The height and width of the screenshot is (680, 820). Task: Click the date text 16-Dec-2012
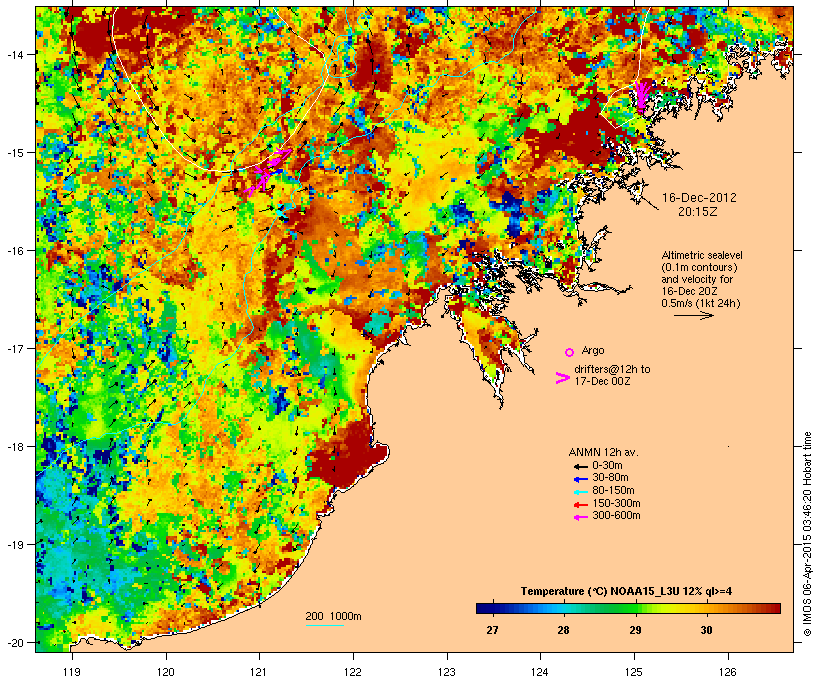pyautogui.click(x=699, y=198)
